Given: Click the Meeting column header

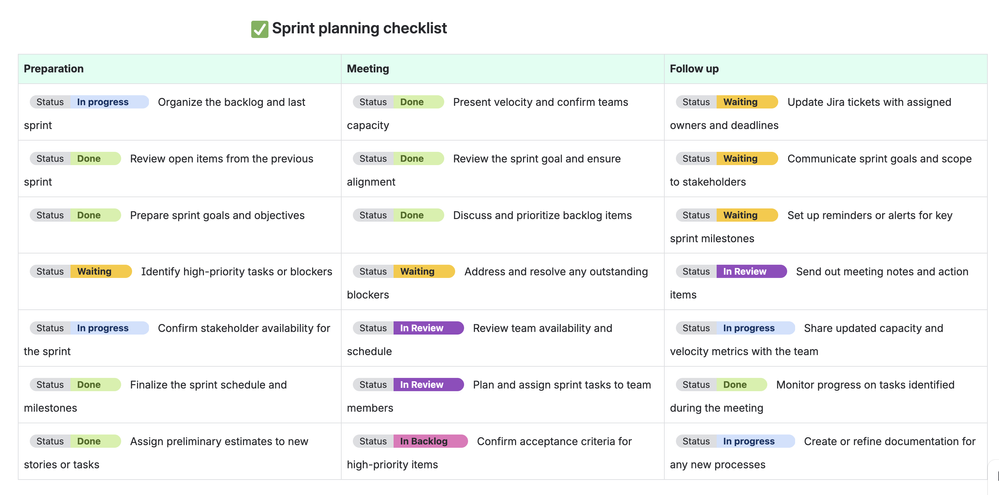Looking at the screenshot, I should point(368,69).
